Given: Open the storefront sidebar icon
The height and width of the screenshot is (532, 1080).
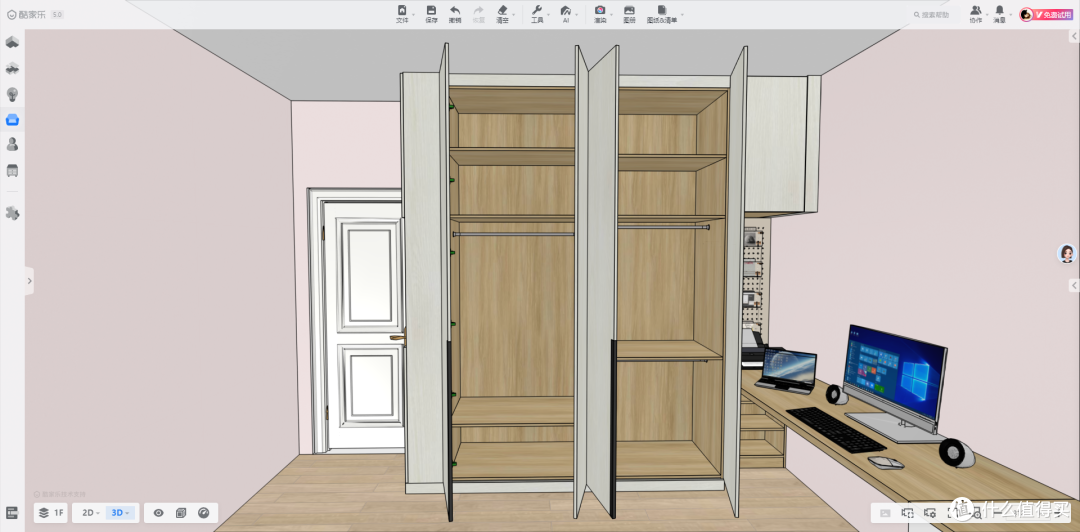Looking at the screenshot, I should 12,170.
